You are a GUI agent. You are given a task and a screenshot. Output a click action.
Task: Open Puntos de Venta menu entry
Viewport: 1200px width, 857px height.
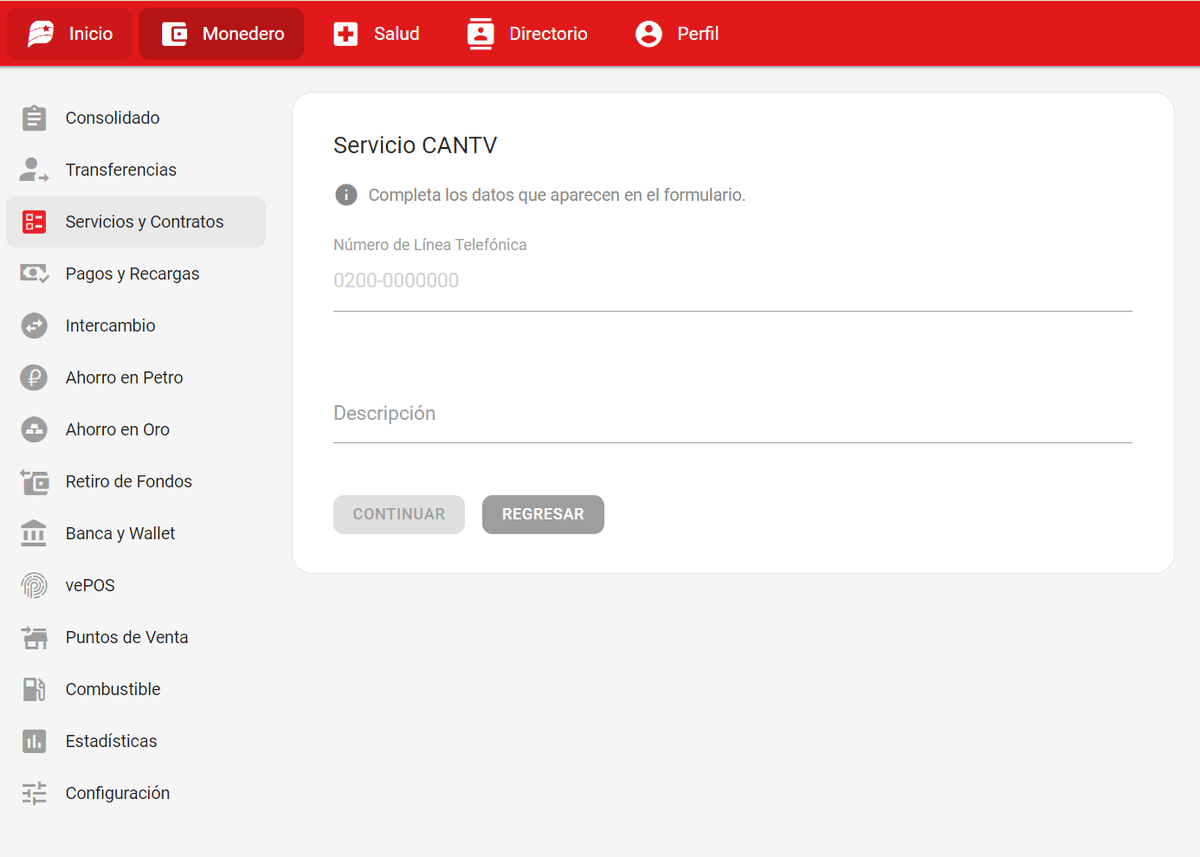click(136, 638)
